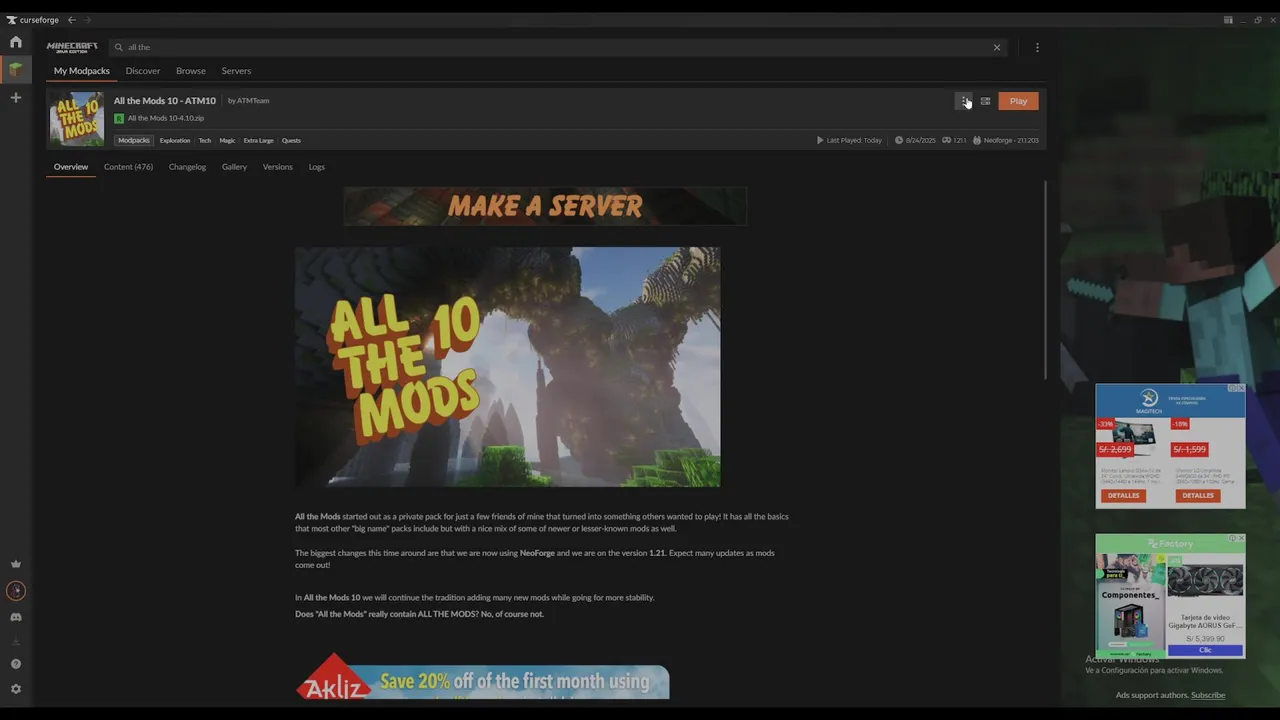Open the Gallery tab
This screenshot has height=720, width=1280.
click(234, 167)
